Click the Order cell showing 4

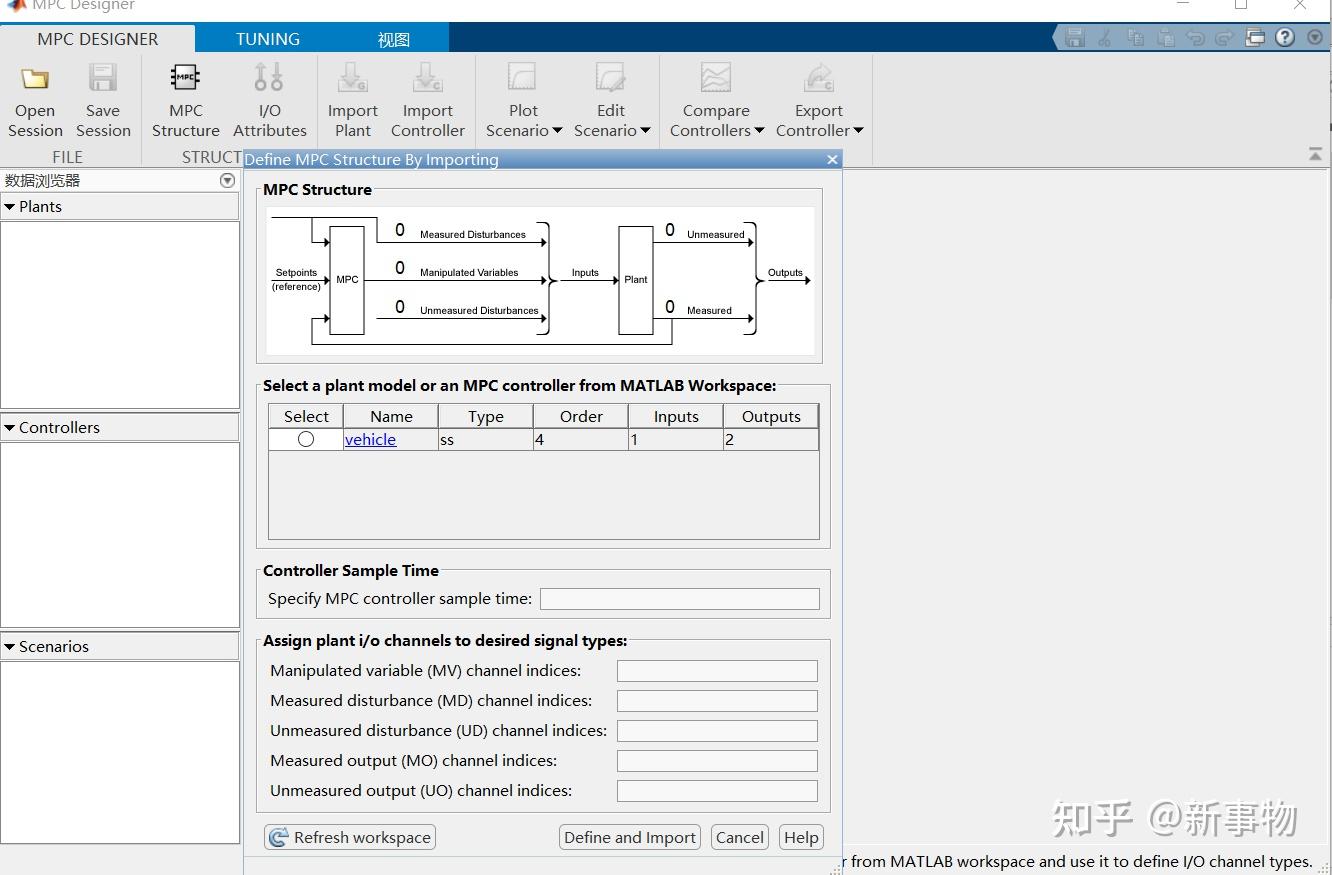[x=581, y=440]
